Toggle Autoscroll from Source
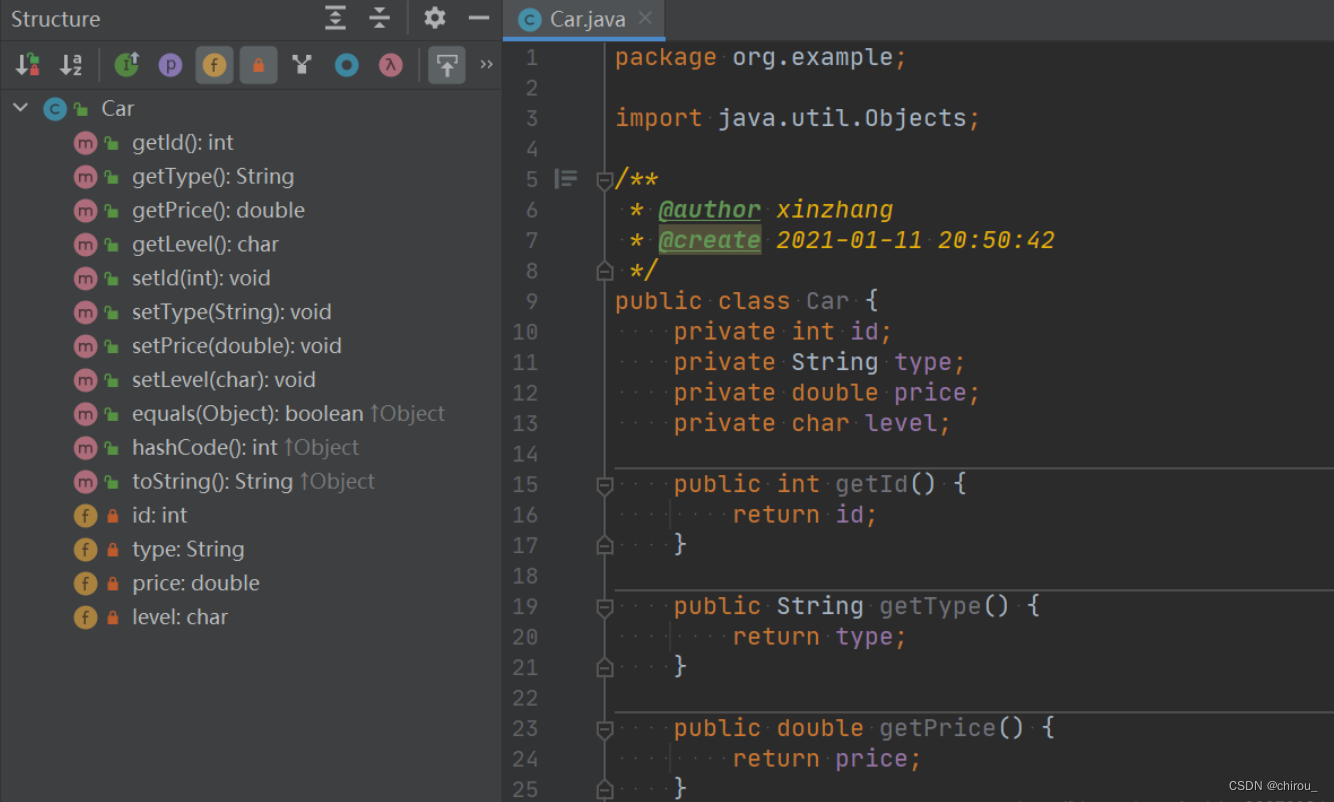Image resolution: width=1334 pixels, height=802 pixels. 447,65
